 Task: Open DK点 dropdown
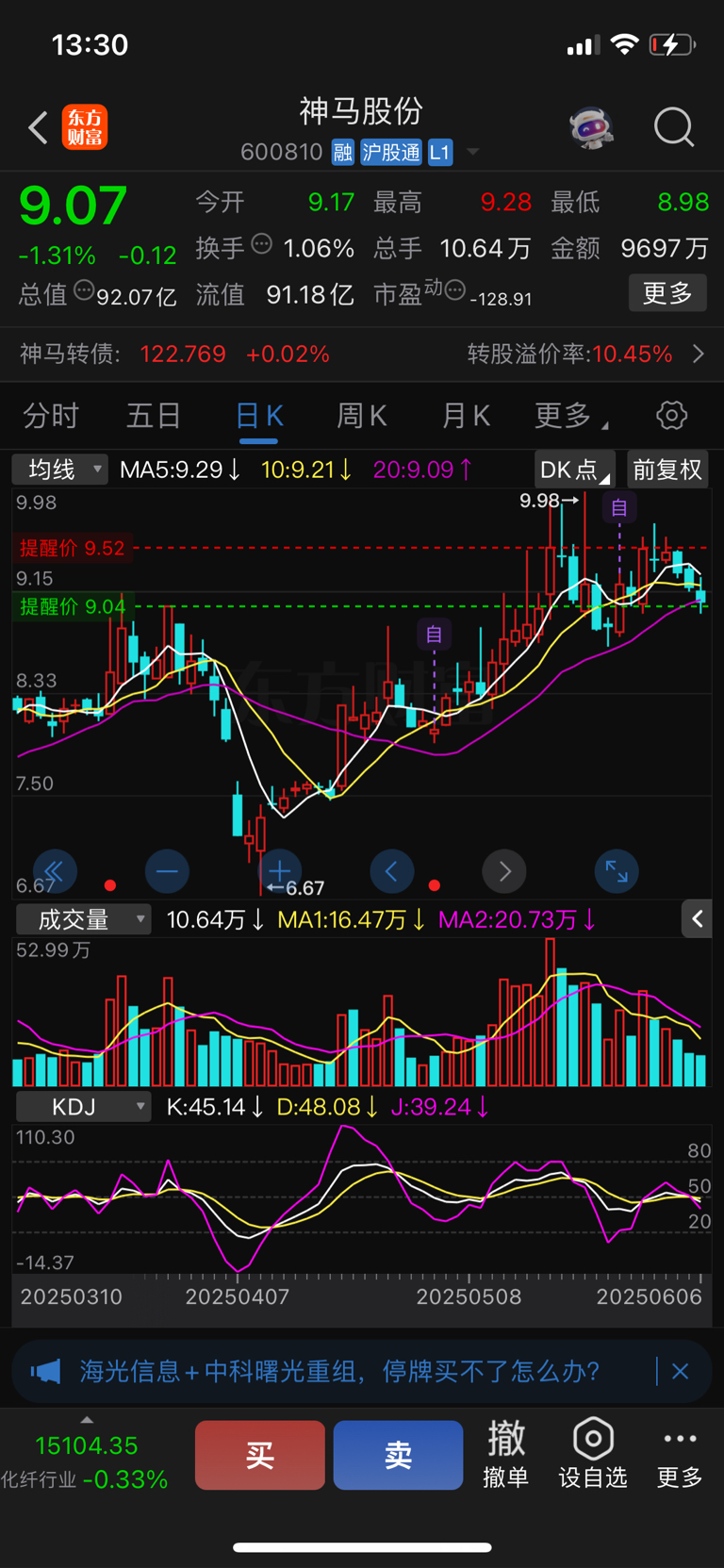(574, 469)
